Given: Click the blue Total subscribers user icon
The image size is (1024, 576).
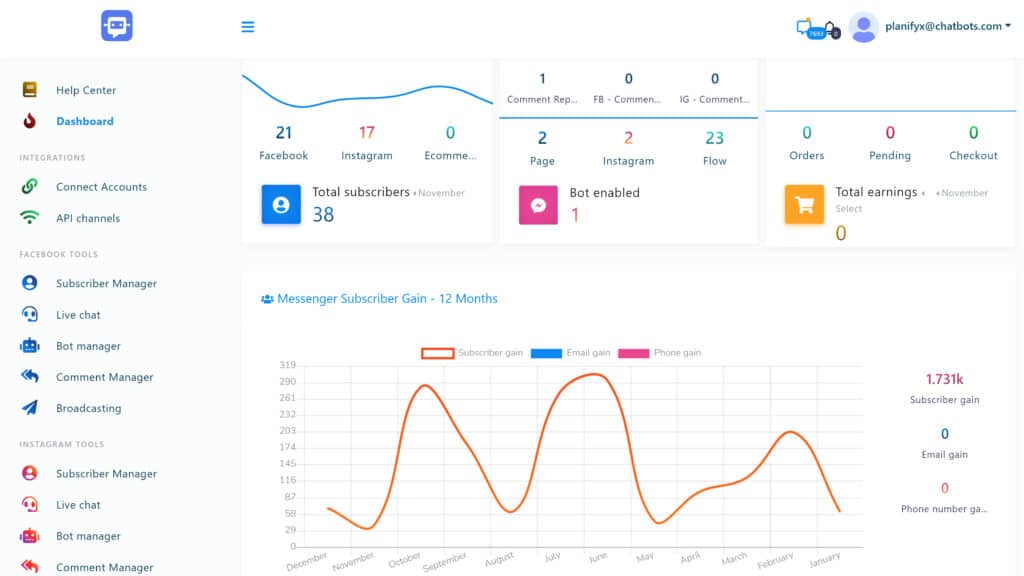Looking at the screenshot, I should [281, 204].
